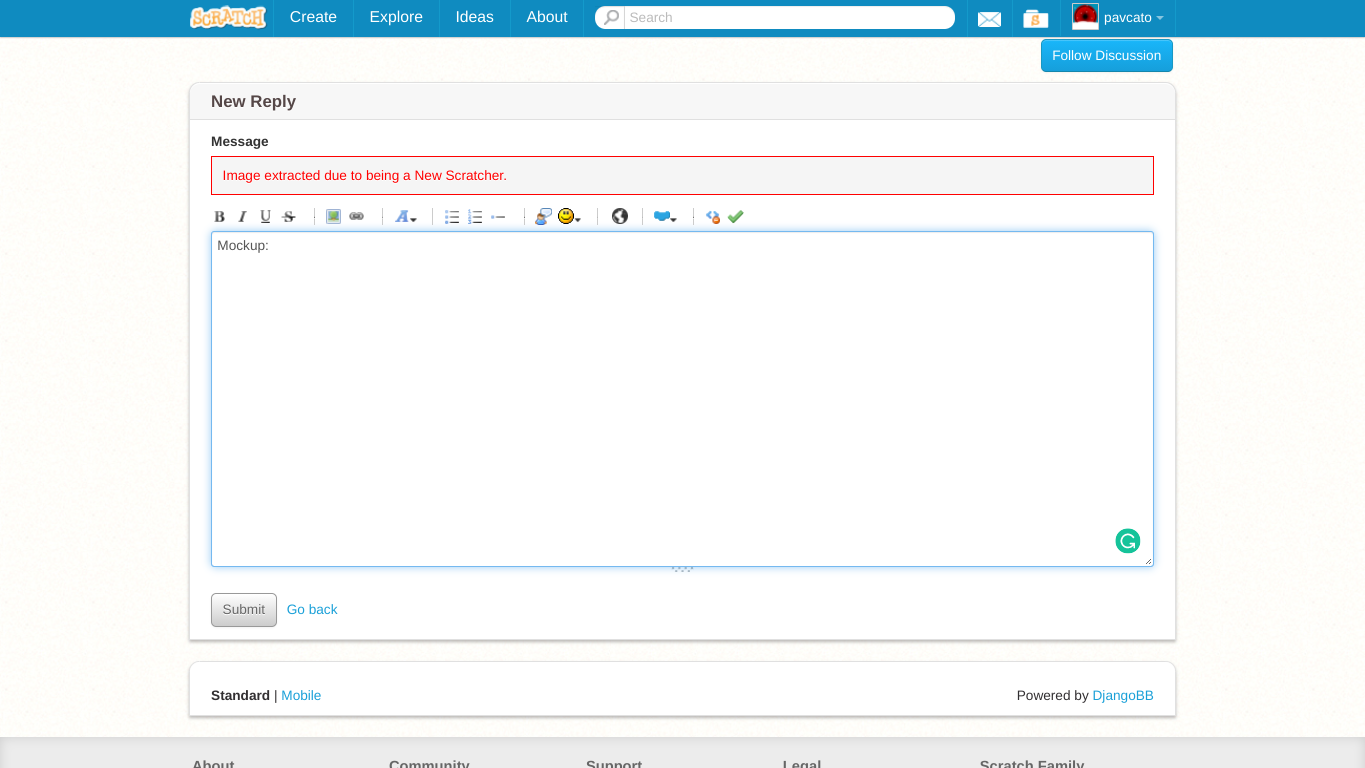
Task: Apply strikethrough formatting
Action: coord(289,217)
